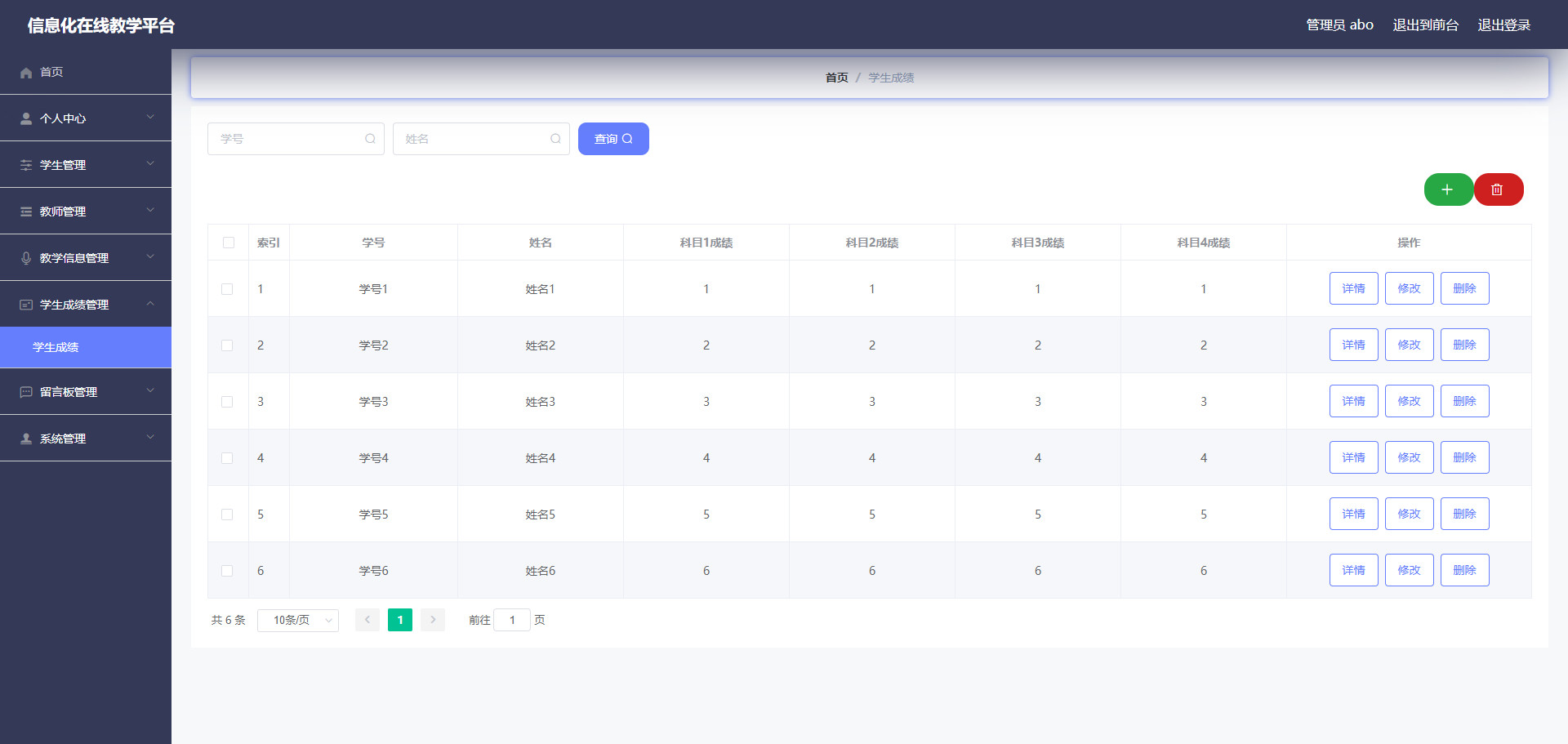Click the microphone icon beside 教学信息管理

26,258
